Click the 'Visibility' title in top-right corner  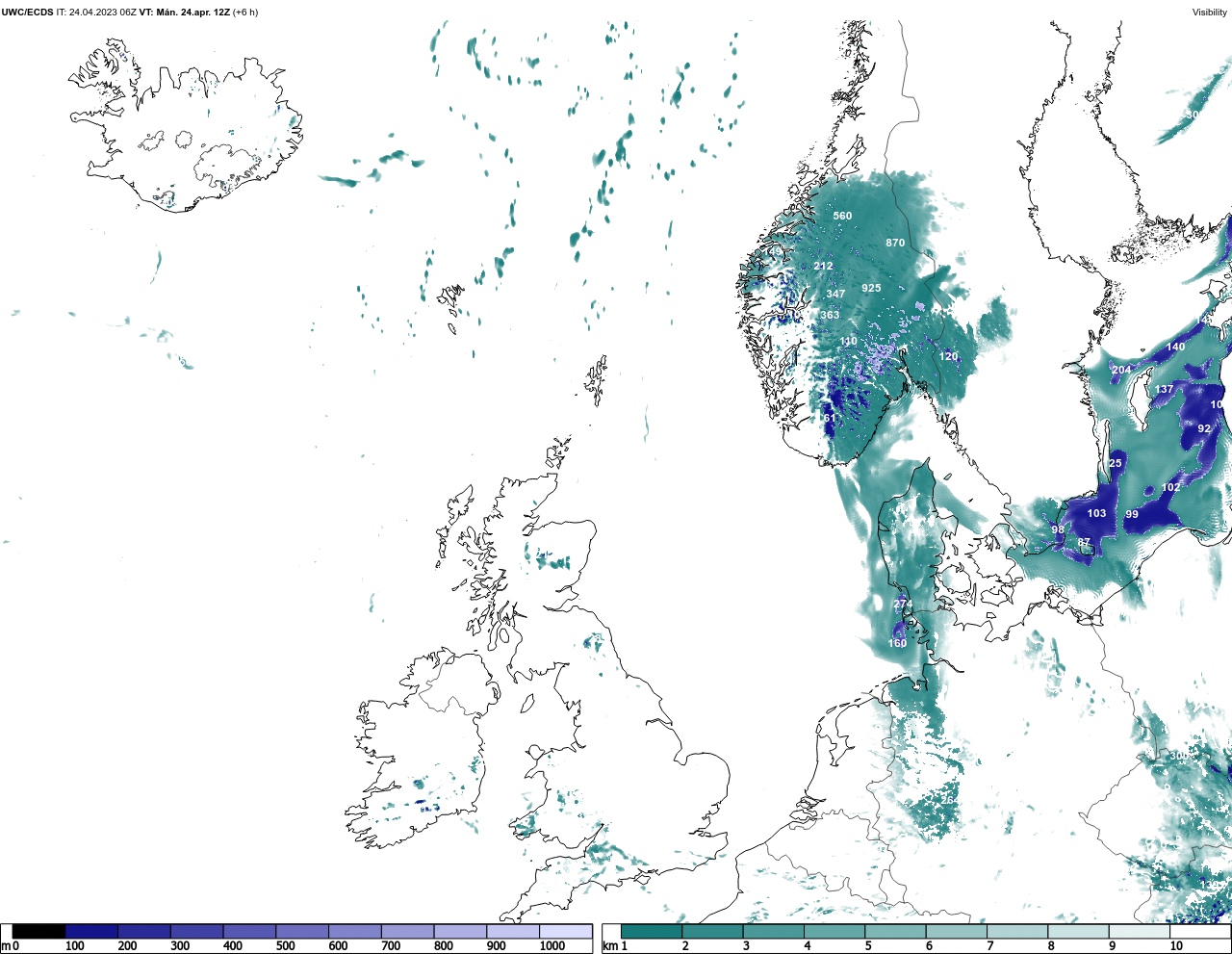pyautogui.click(x=1210, y=13)
